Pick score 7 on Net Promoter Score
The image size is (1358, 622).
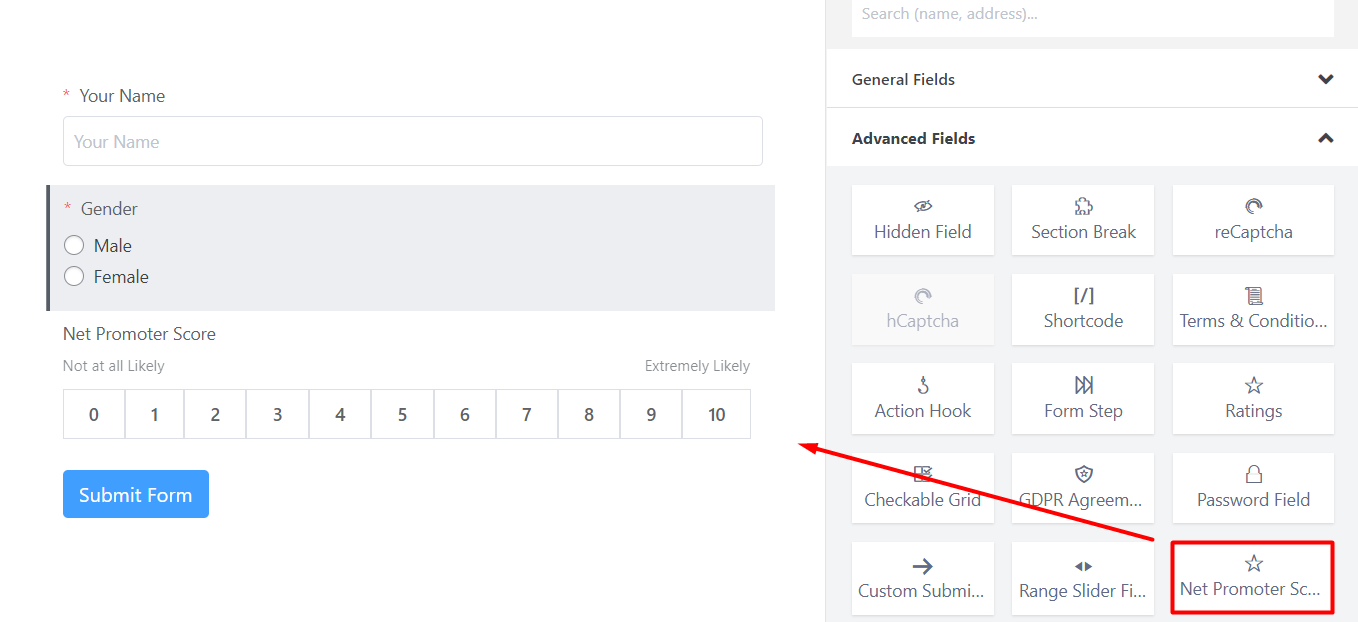pyautogui.click(x=527, y=413)
